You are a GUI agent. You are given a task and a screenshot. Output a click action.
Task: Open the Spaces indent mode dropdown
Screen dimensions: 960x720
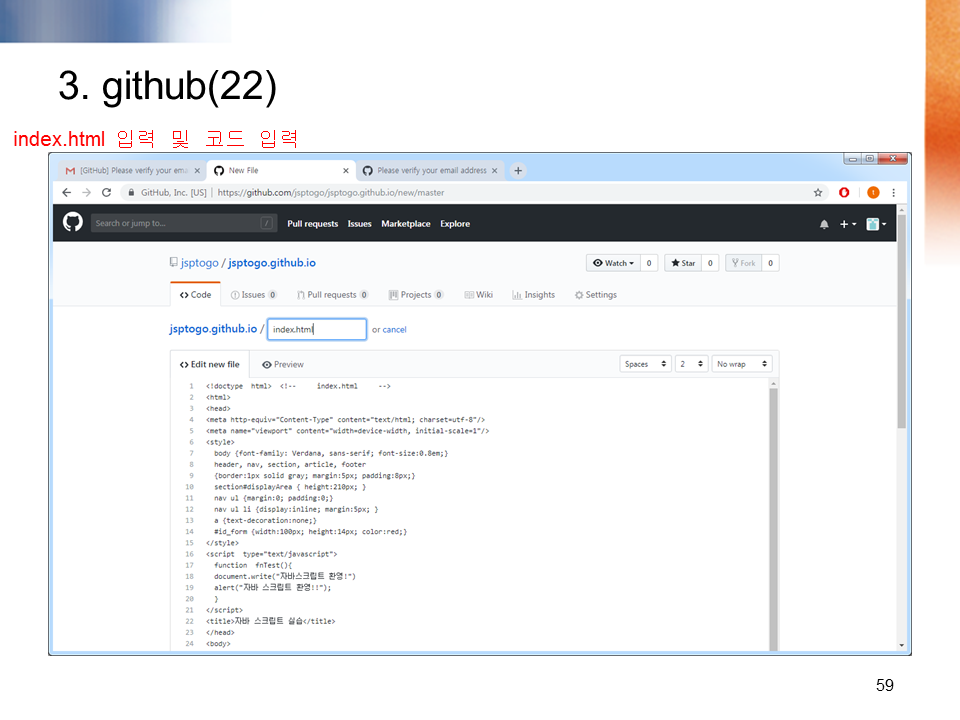pos(645,364)
